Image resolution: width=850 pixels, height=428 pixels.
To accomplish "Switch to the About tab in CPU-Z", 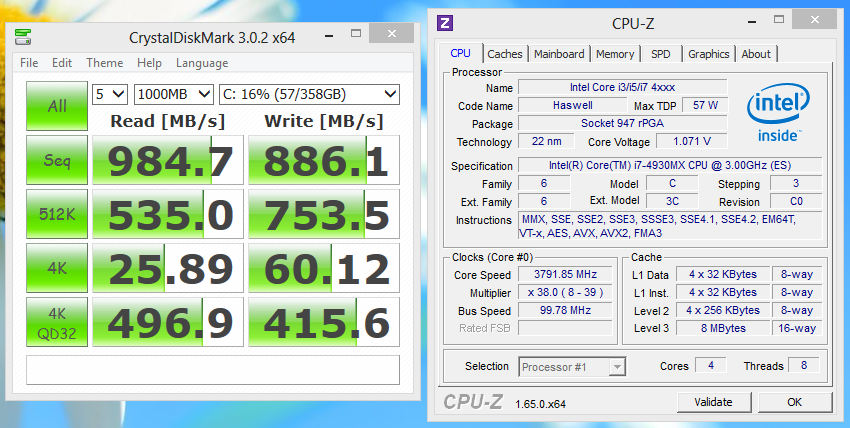I will click(x=756, y=54).
